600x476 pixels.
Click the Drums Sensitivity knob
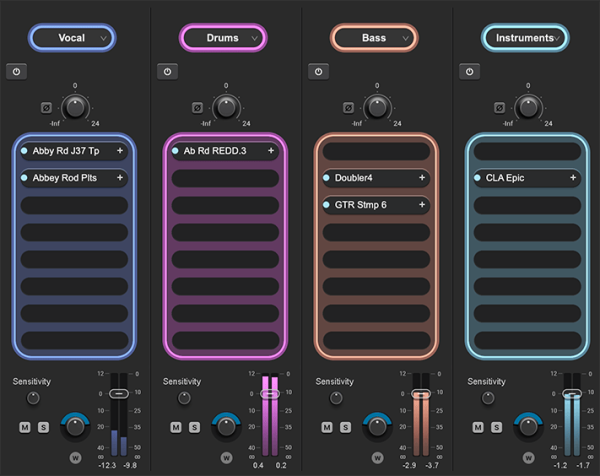tap(184, 398)
